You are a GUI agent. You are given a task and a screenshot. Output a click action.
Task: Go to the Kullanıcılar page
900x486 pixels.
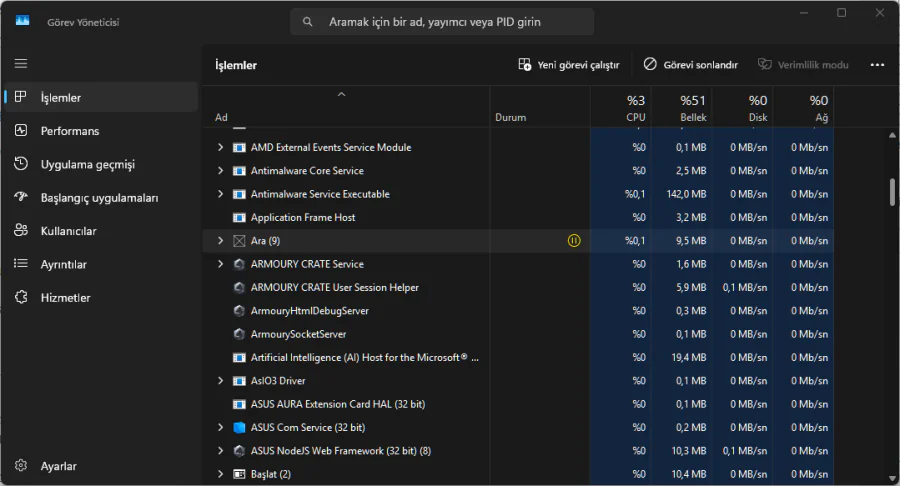(101, 231)
